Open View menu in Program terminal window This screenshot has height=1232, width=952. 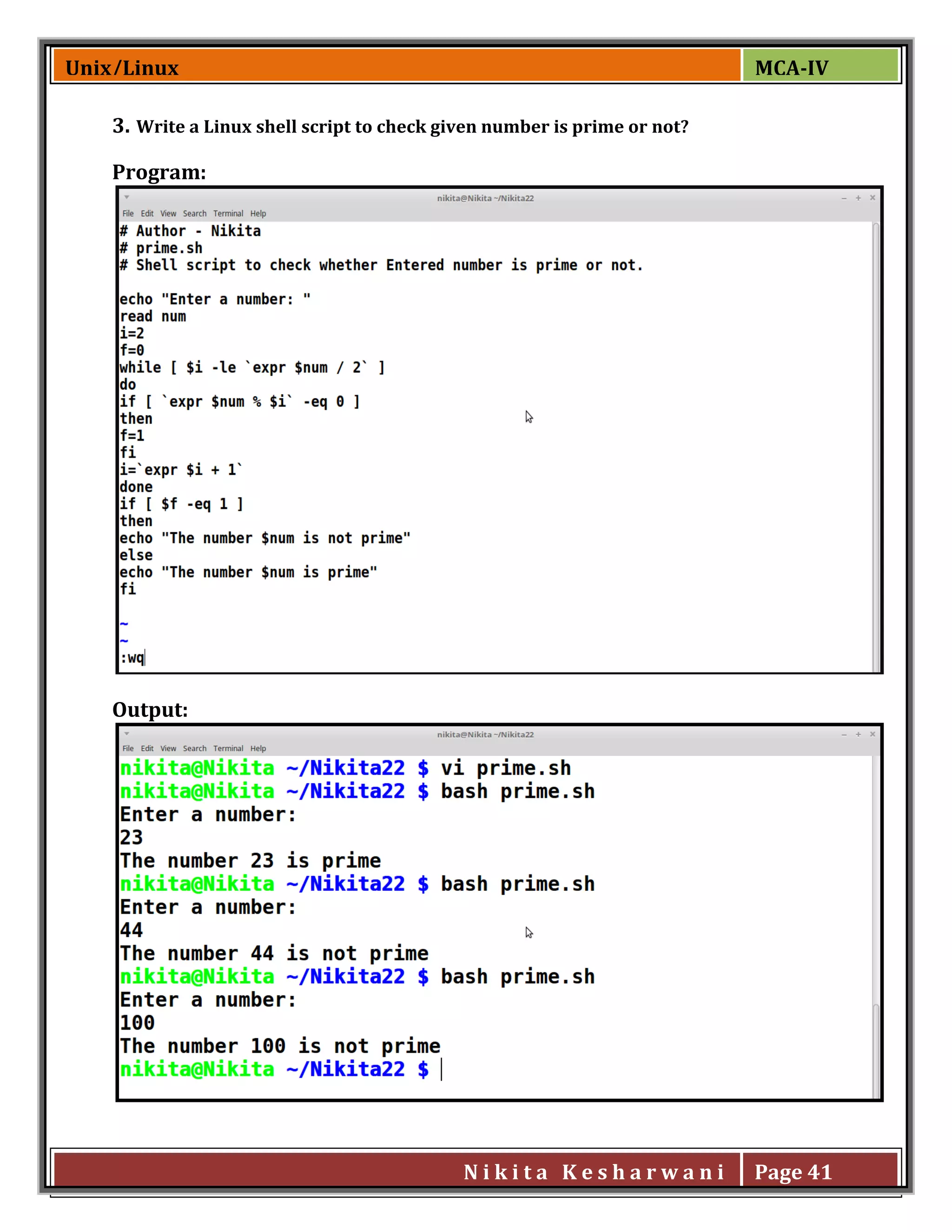point(168,214)
